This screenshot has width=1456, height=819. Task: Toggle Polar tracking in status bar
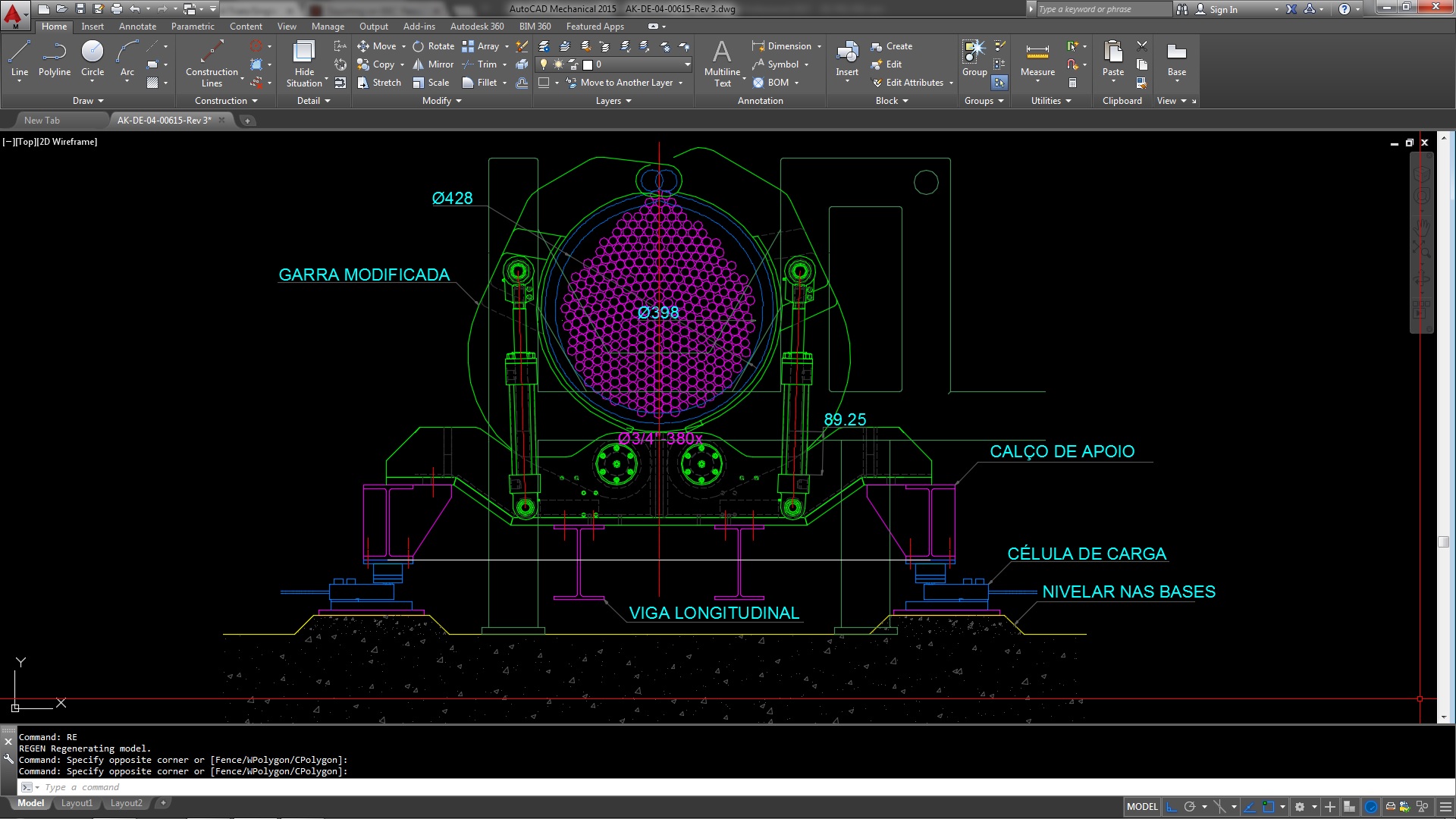click(1190, 807)
